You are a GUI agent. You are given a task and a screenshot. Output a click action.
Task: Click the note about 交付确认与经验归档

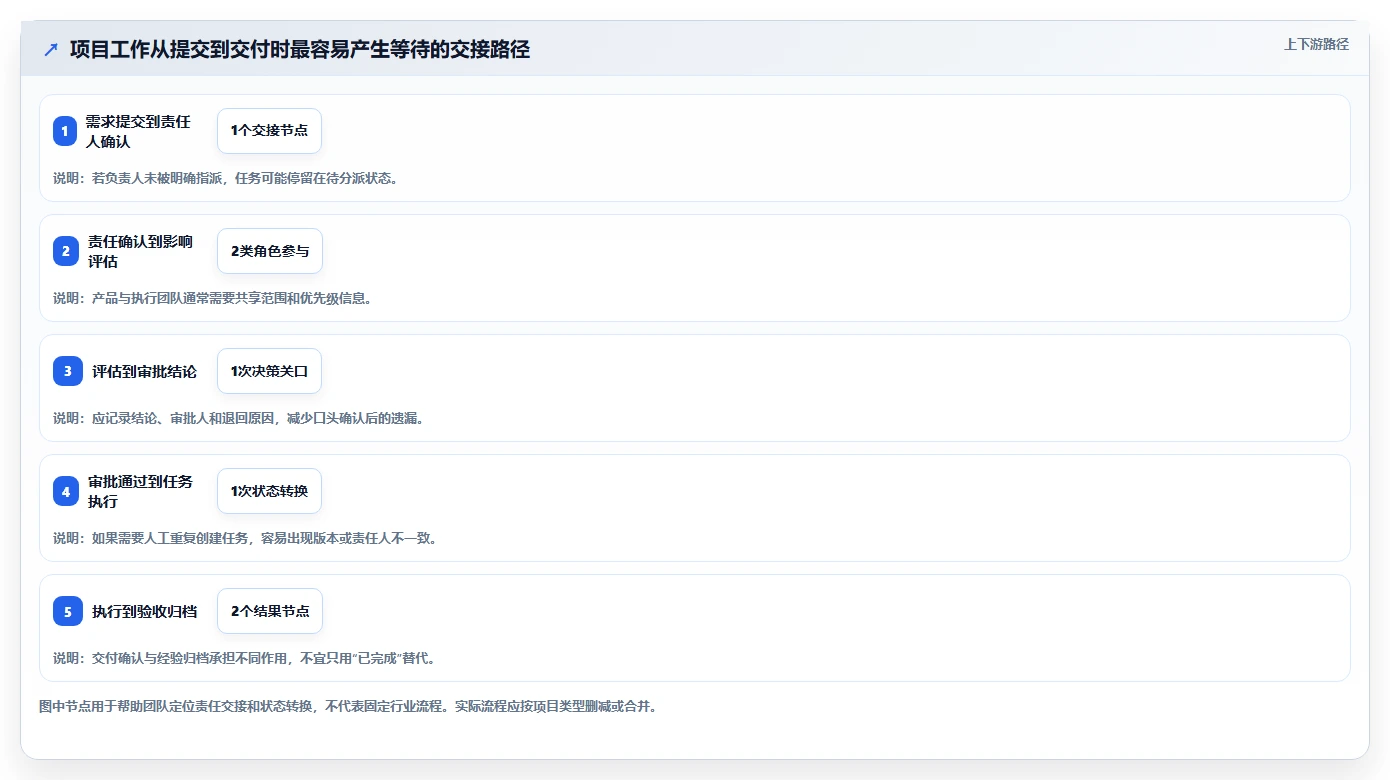244,658
